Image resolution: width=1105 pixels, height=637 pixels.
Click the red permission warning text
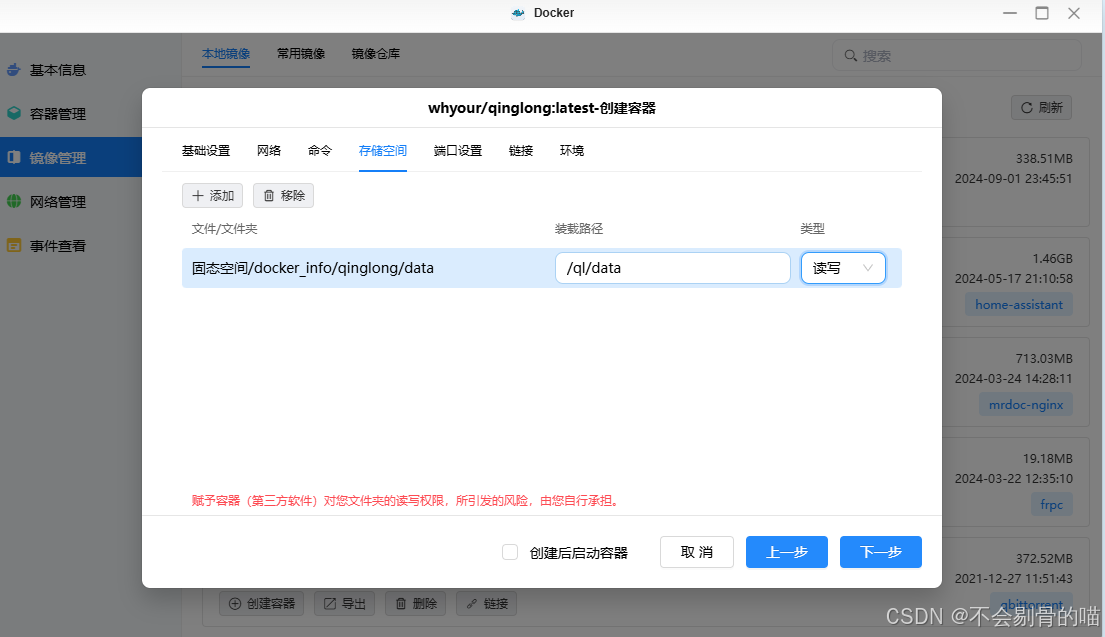407,502
